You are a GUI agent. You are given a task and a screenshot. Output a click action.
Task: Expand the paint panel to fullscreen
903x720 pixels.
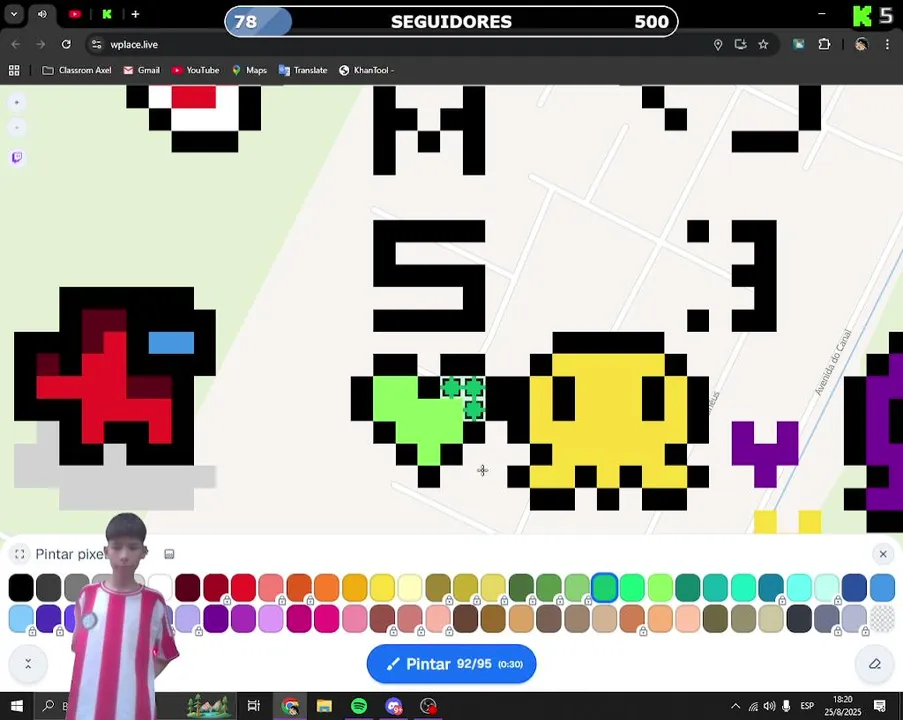tap(20, 554)
